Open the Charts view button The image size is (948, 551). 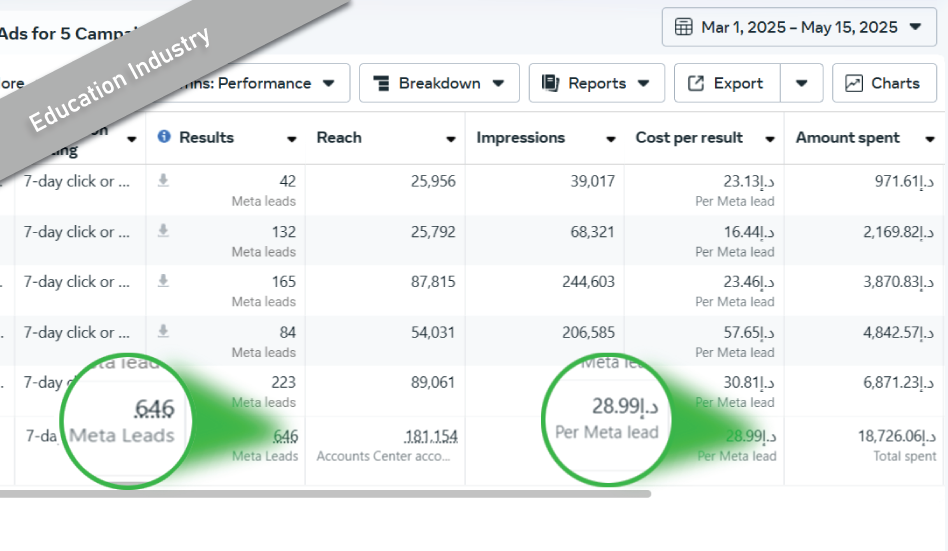click(x=883, y=83)
